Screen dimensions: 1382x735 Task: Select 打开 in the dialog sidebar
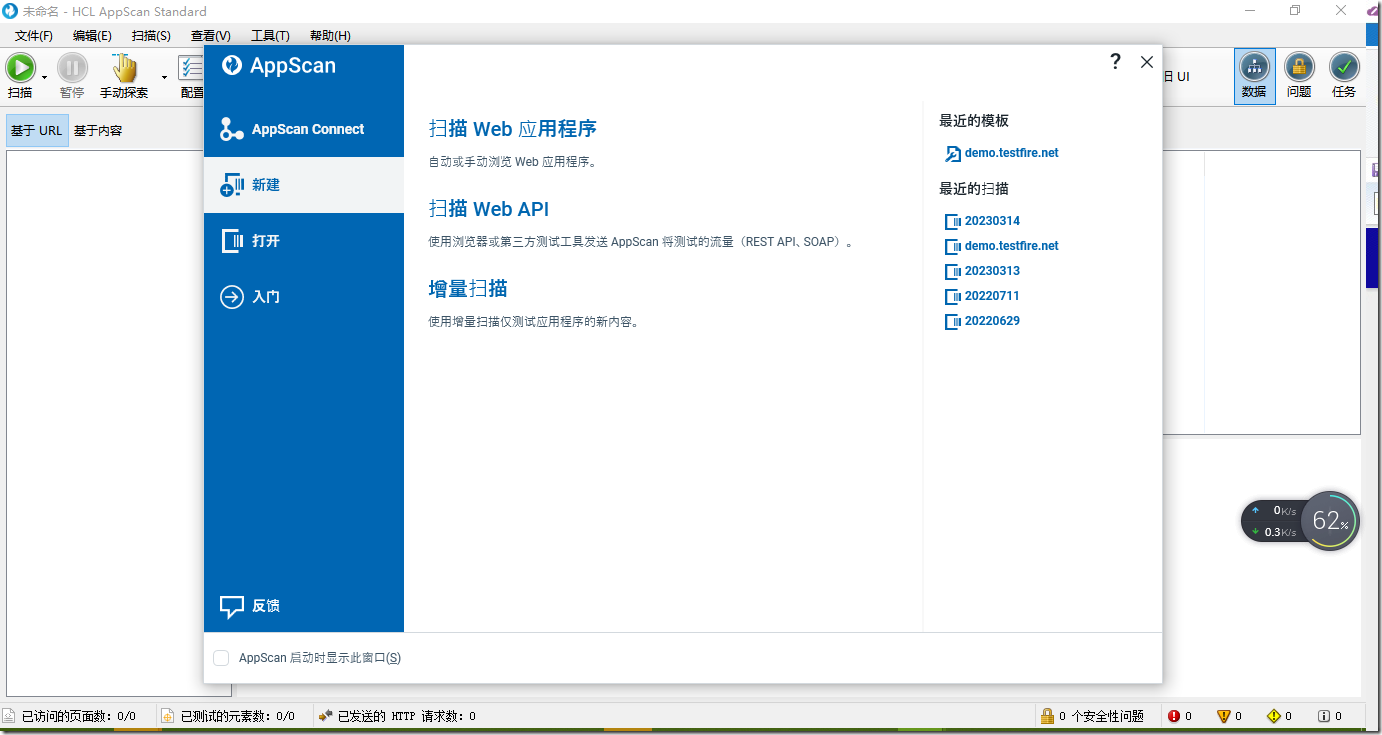[x=304, y=241]
